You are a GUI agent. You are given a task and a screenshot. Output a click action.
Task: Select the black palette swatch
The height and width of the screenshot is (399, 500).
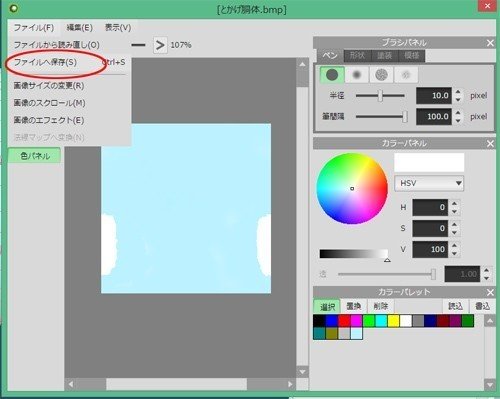point(319,321)
